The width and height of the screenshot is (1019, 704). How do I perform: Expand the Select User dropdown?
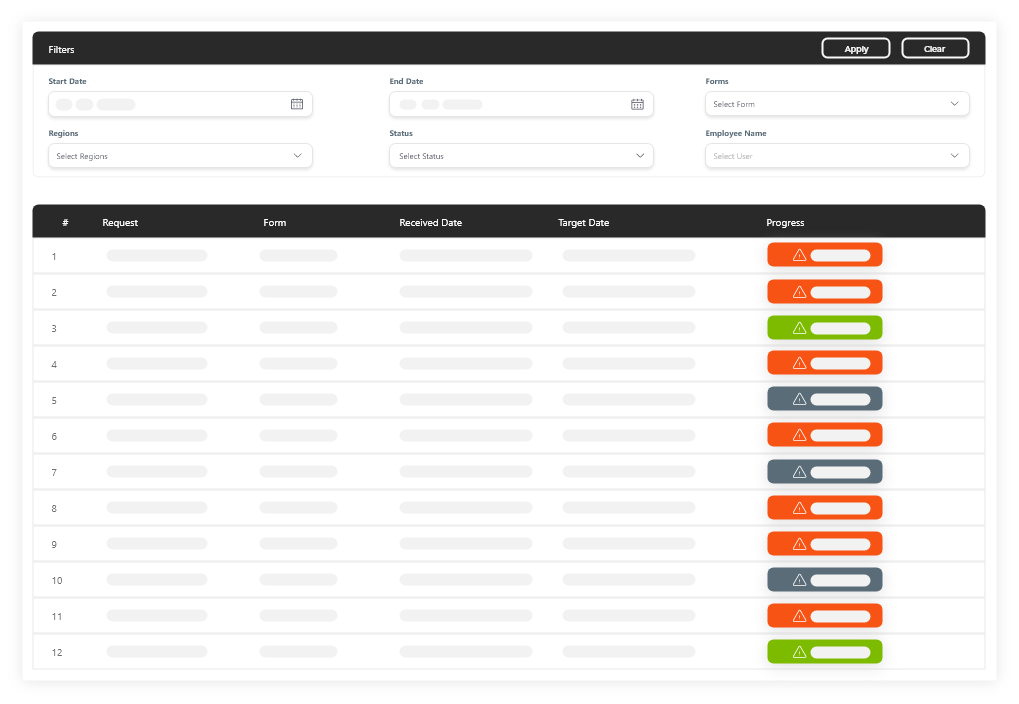(x=837, y=156)
